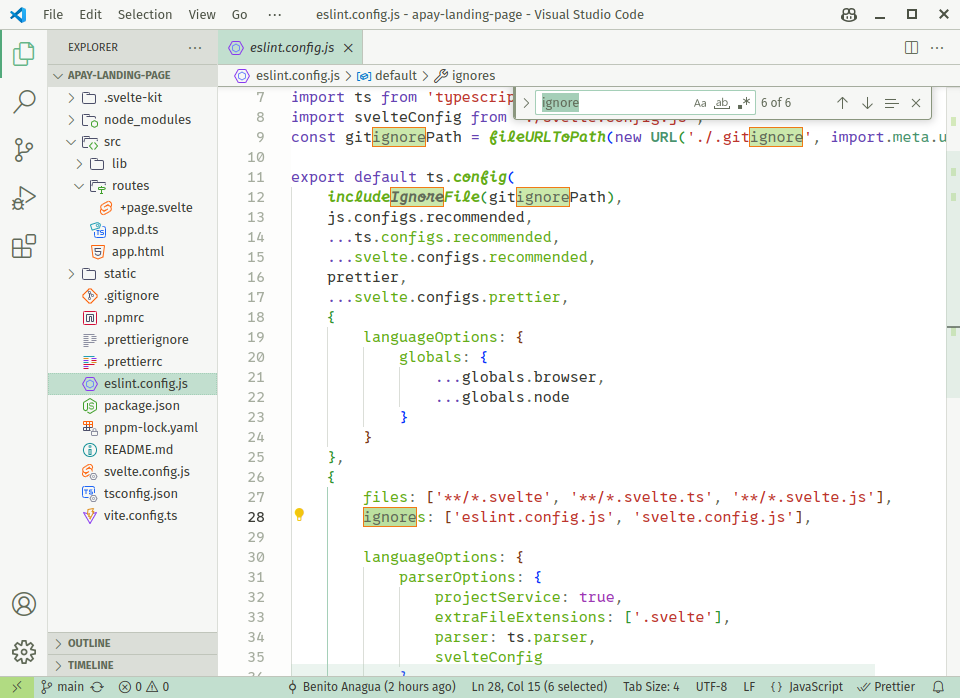Toggle Use Regular Expression in find

point(743,103)
